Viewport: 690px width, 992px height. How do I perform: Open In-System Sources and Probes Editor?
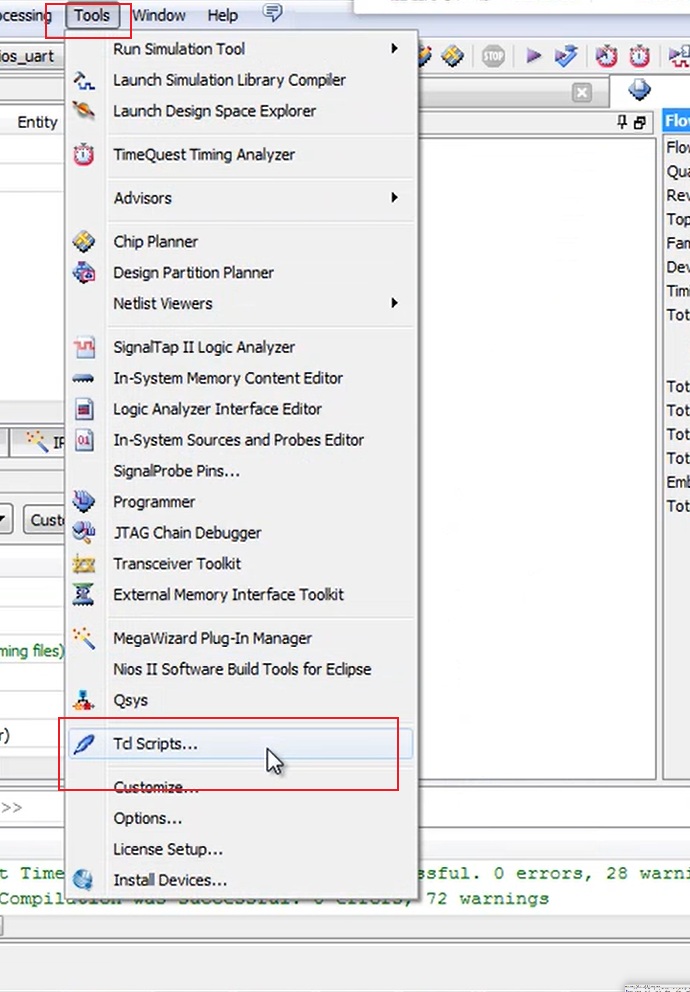(x=241, y=440)
